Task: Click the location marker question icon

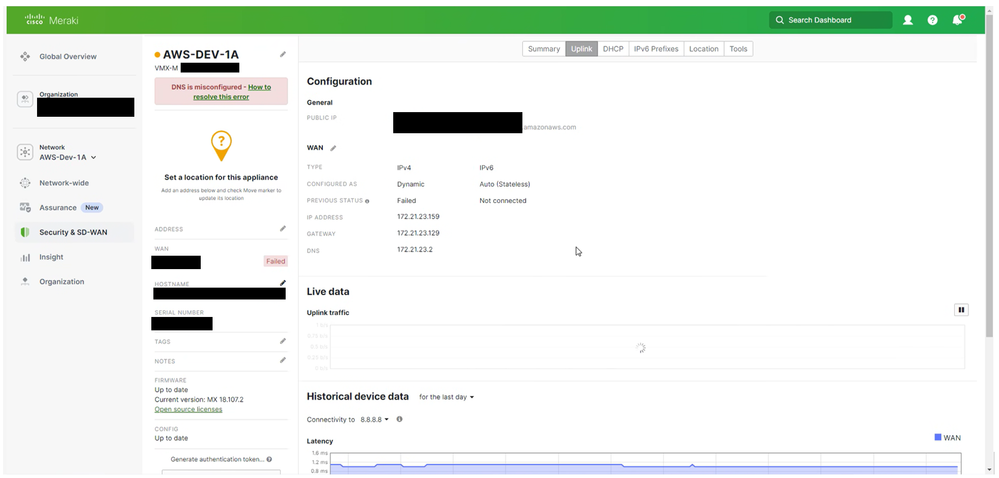Action: [x=221, y=145]
